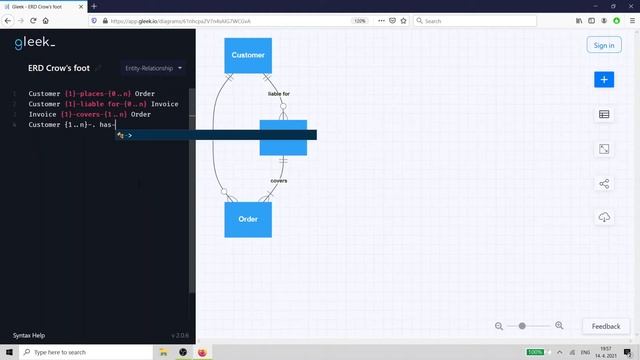The height and width of the screenshot is (360, 640).
Task: Move the diagram zoom slider handle
Action: (x=522, y=326)
